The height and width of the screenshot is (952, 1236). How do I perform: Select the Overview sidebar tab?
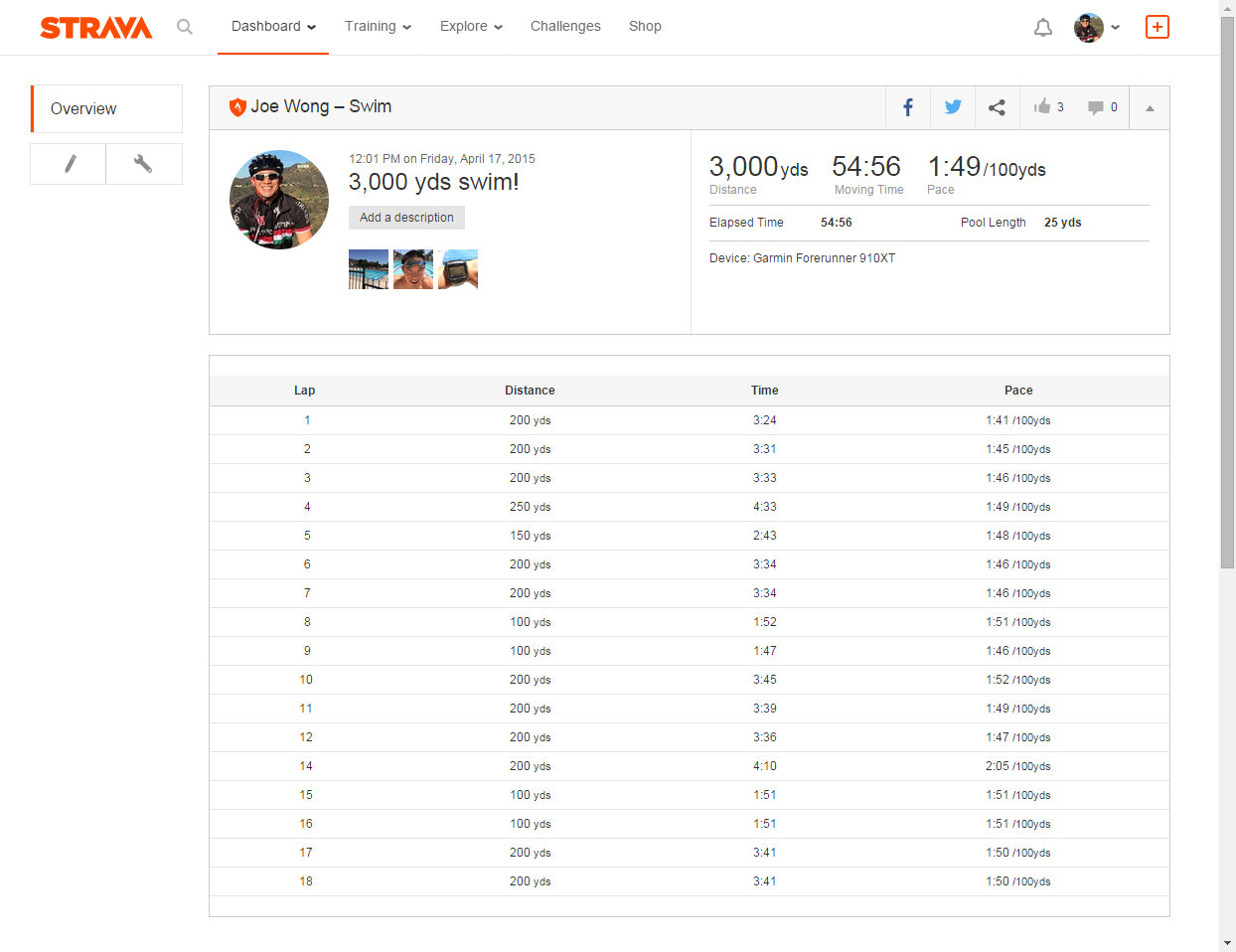(106, 108)
